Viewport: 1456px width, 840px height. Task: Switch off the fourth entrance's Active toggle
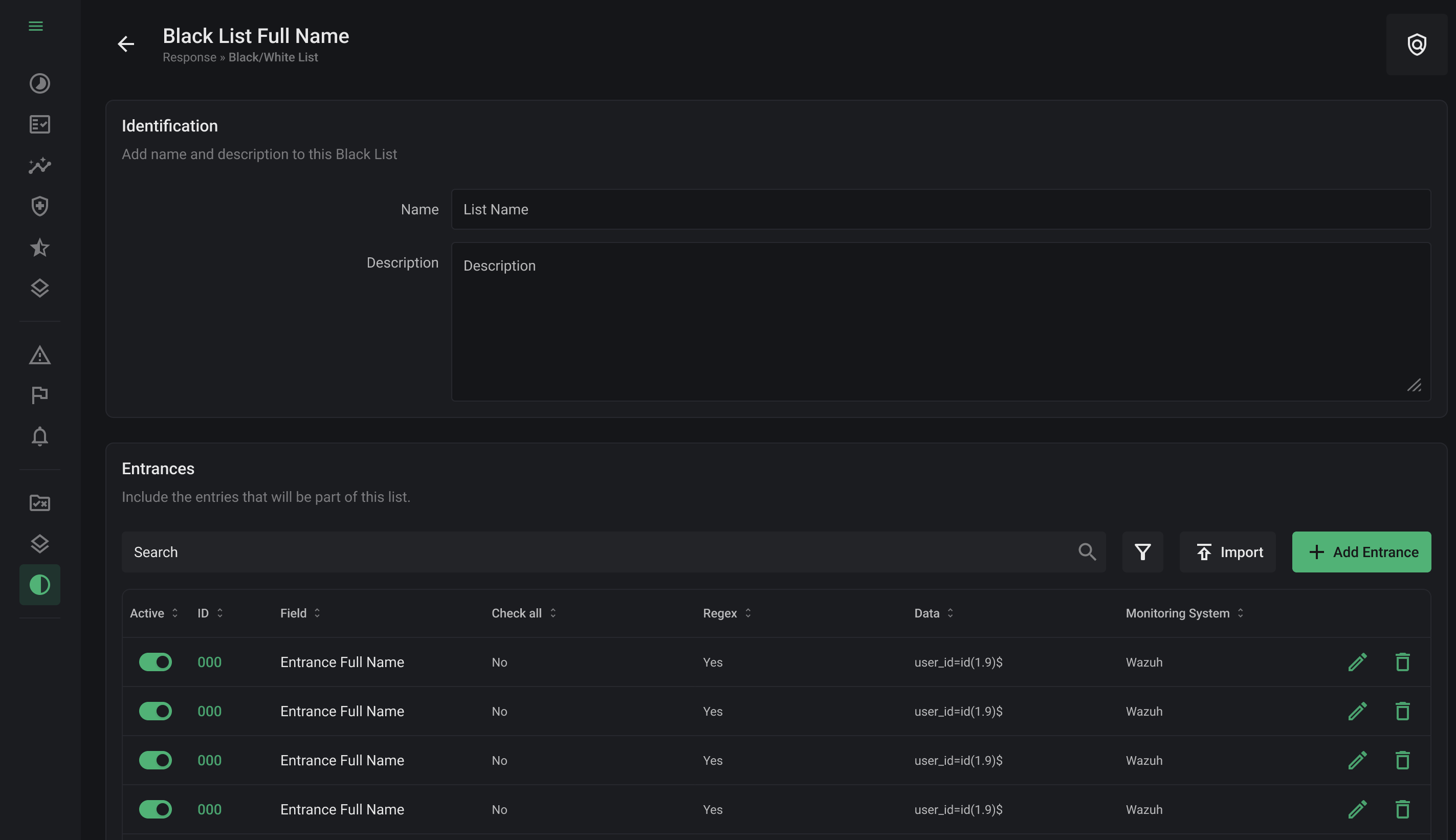point(155,809)
